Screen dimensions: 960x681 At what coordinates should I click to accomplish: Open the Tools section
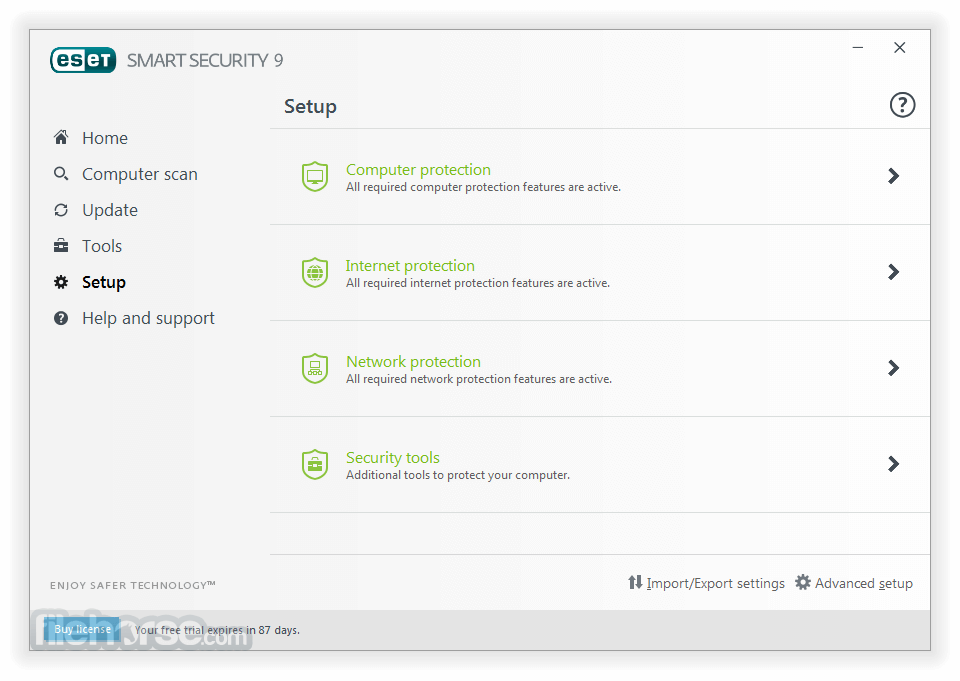102,246
